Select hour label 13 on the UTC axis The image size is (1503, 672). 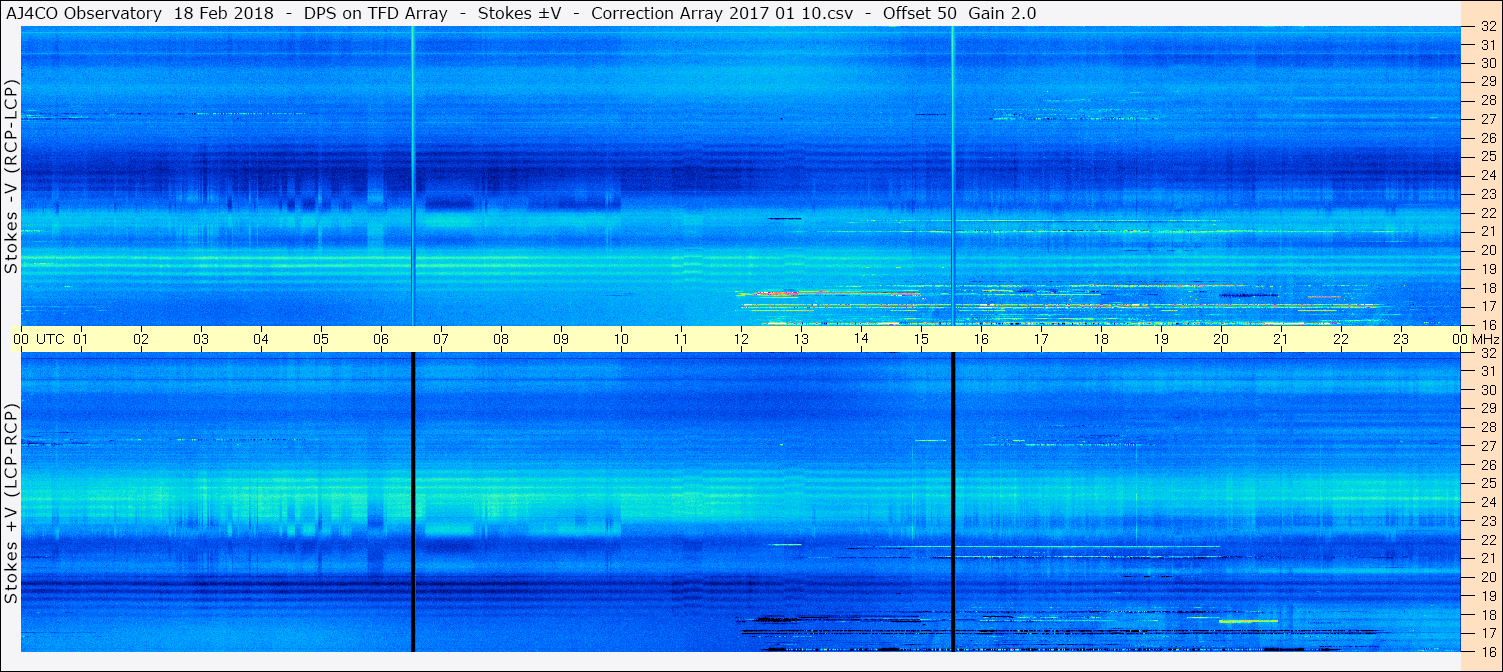801,339
